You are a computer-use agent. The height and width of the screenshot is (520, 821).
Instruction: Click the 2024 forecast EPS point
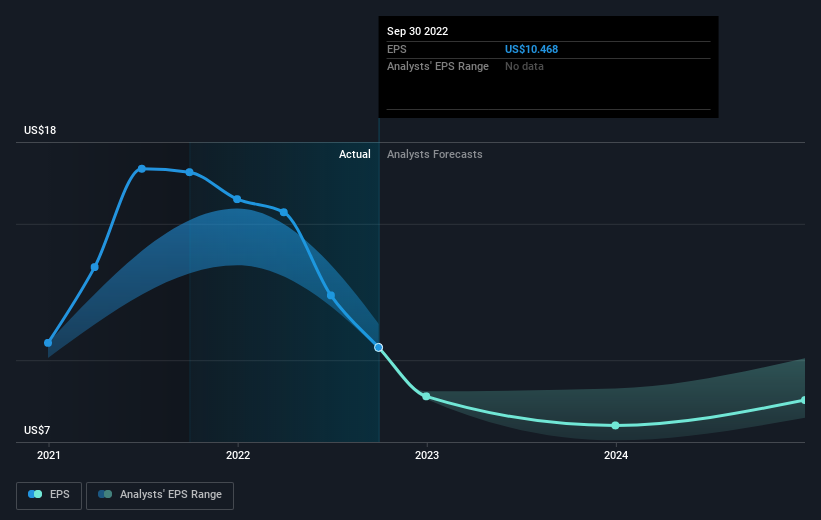(x=616, y=425)
